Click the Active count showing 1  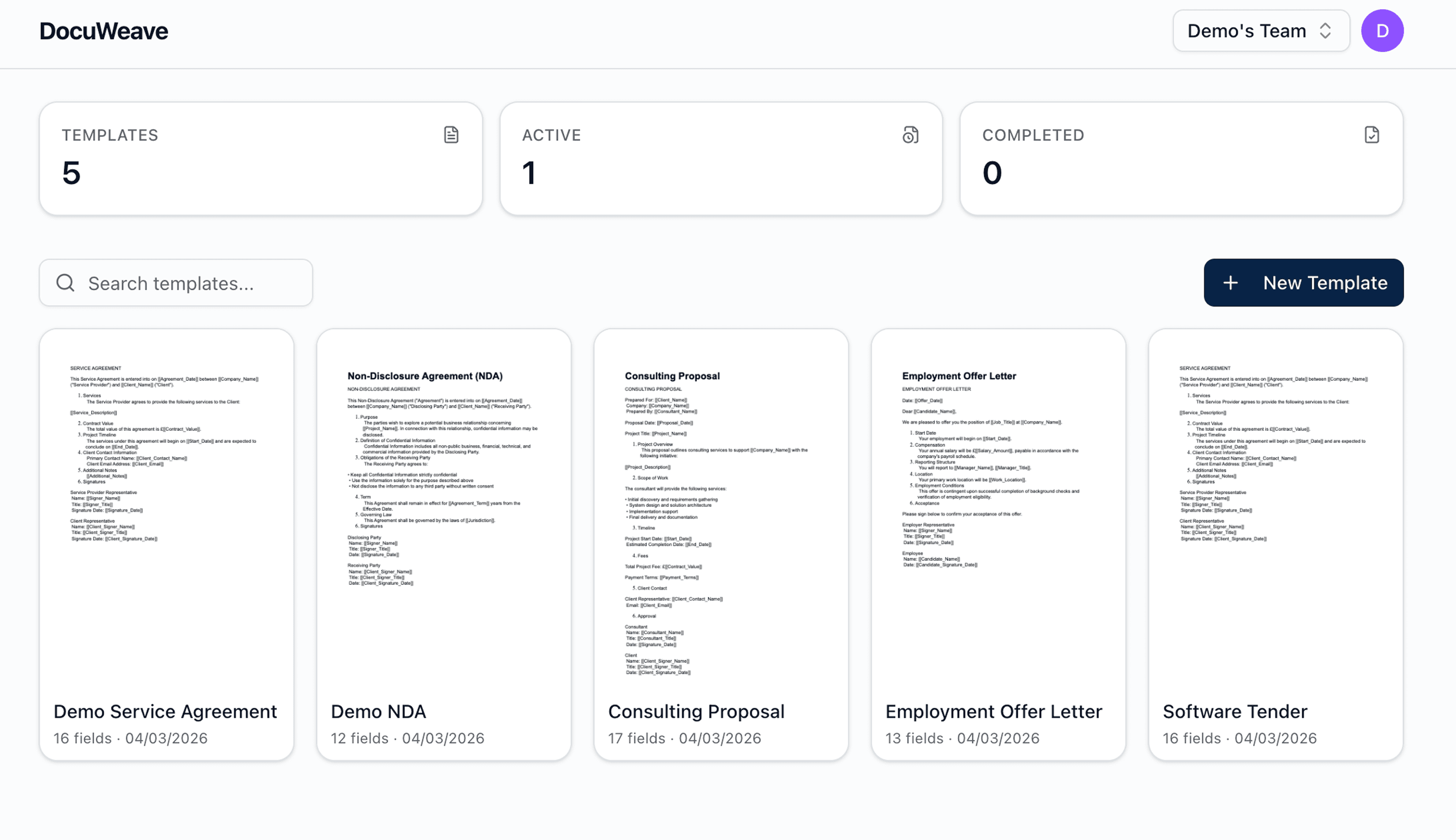coord(528,172)
